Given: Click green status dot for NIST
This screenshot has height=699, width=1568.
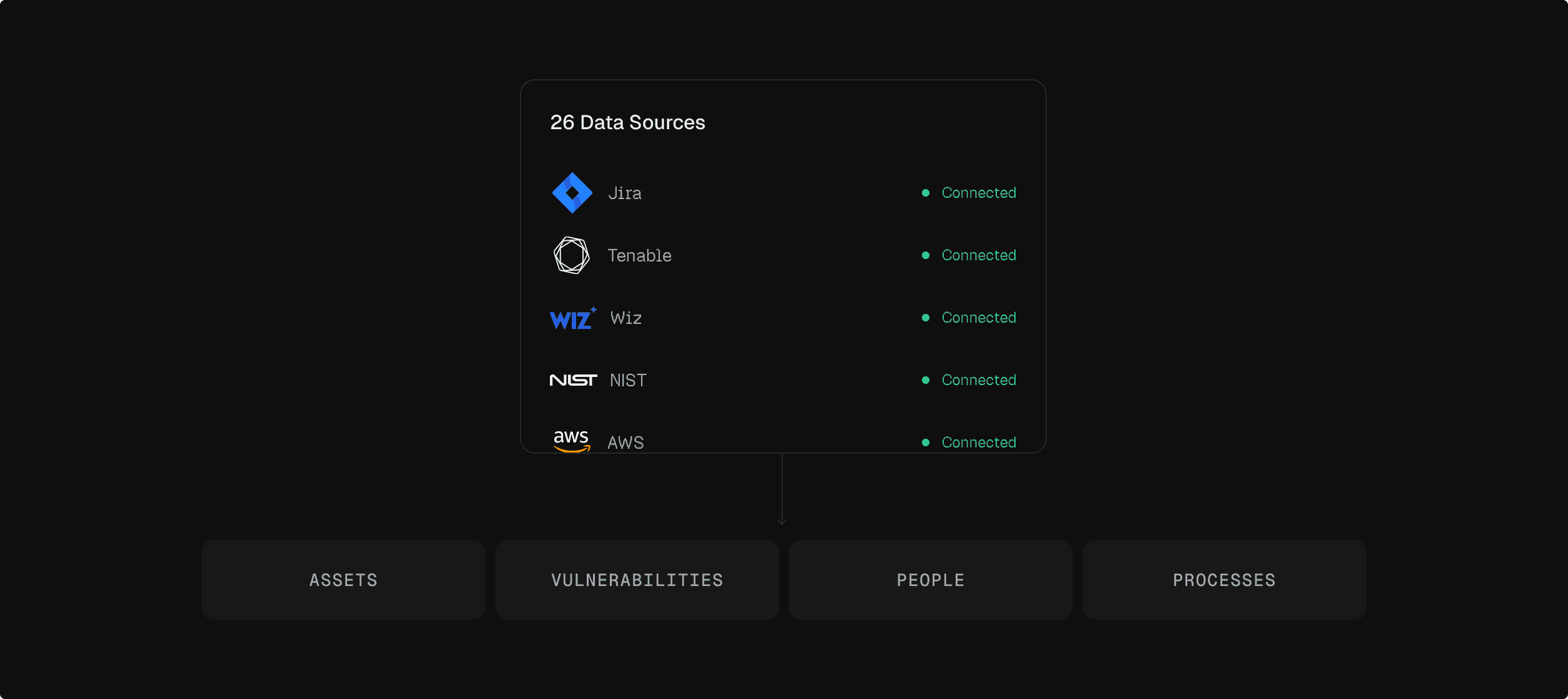Looking at the screenshot, I should (x=926, y=380).
